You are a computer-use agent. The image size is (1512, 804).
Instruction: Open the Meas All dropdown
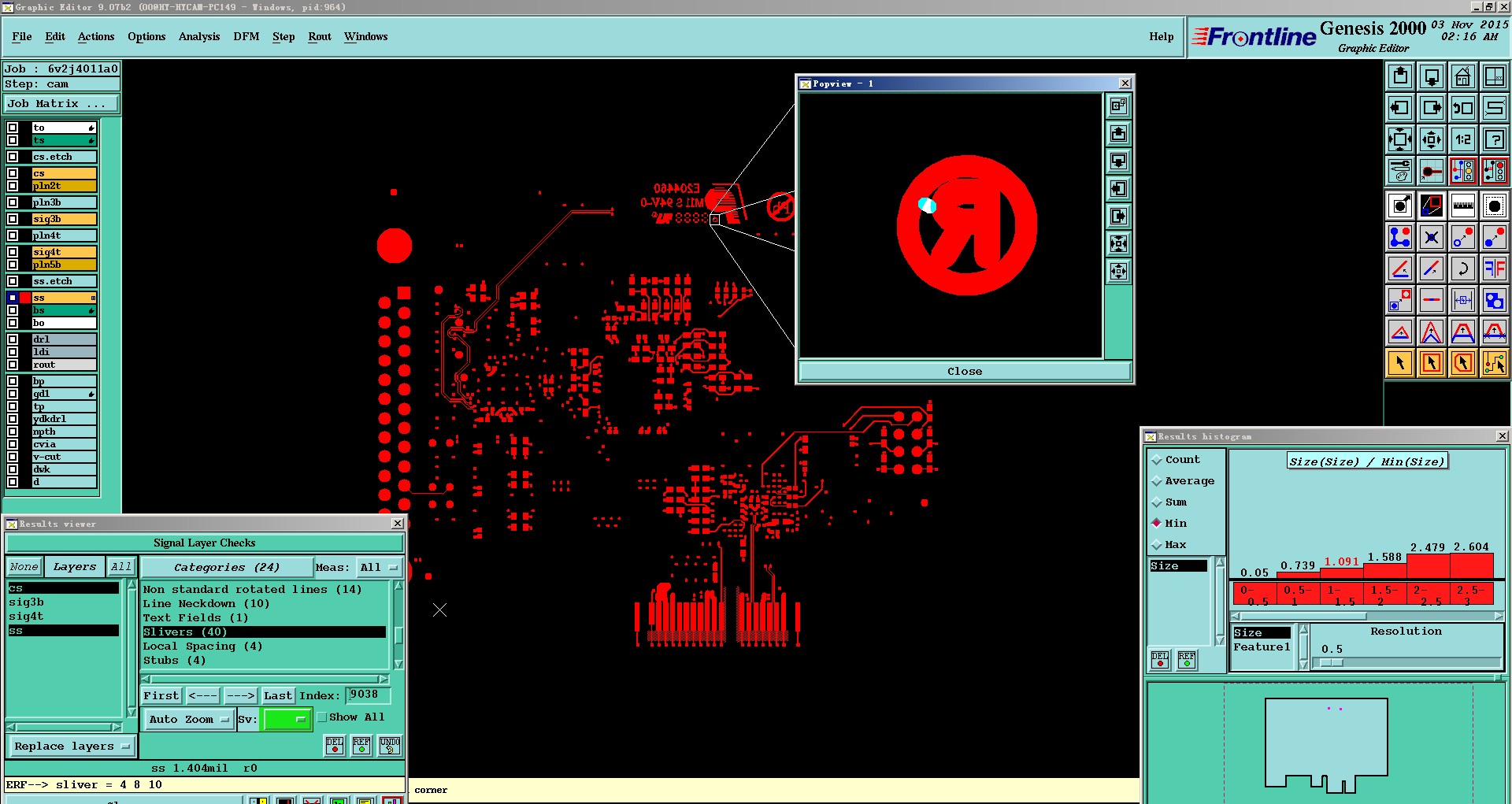pos(380,567)
